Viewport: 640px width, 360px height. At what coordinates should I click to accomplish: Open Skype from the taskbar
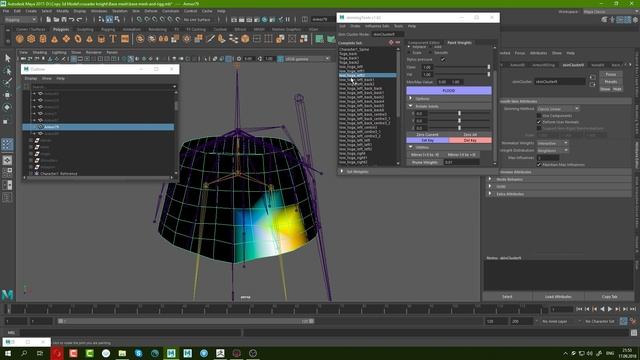(138, 353)
